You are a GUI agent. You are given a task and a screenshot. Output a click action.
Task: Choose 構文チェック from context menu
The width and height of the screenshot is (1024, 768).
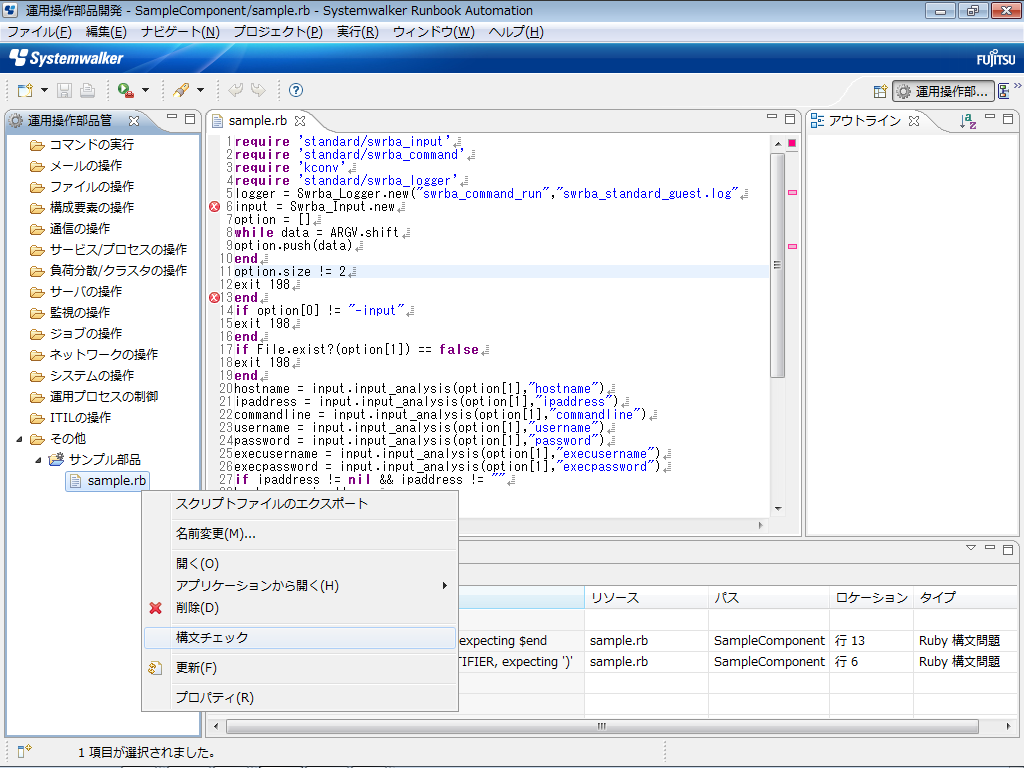(300, 637)
